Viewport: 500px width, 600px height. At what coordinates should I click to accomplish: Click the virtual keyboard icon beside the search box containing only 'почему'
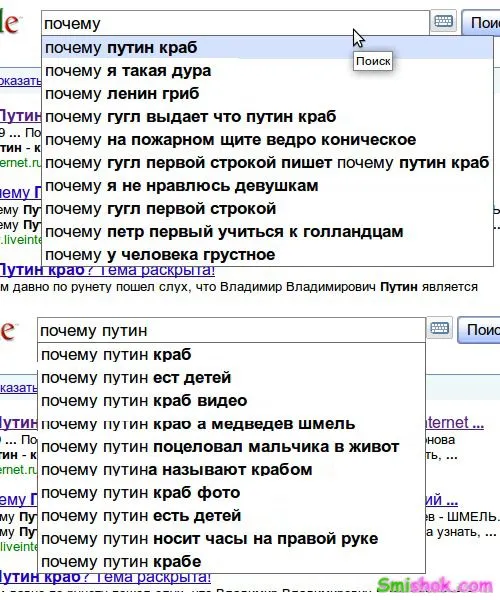pos(443,21)
